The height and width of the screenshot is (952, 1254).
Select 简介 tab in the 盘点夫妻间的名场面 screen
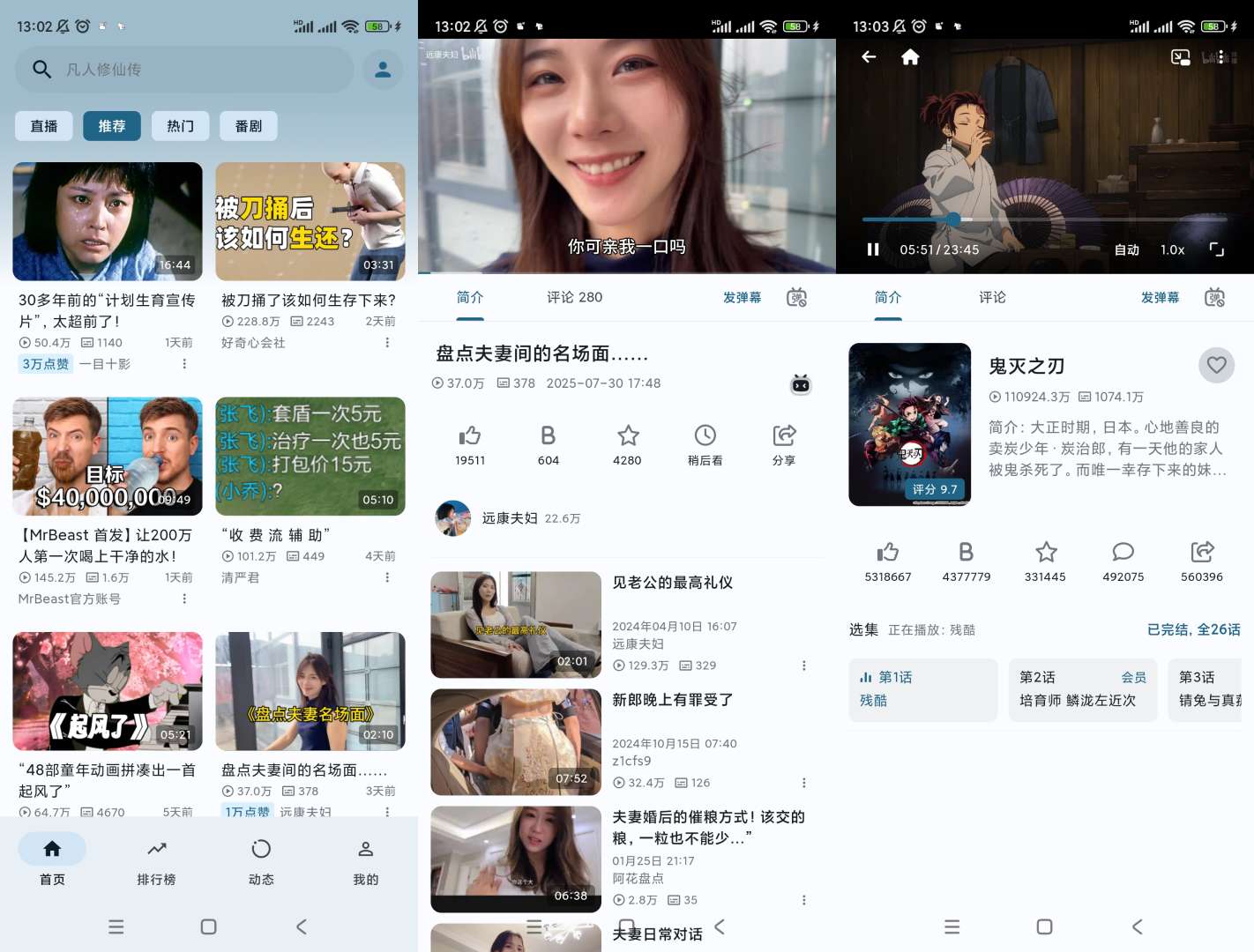[470, 297]
